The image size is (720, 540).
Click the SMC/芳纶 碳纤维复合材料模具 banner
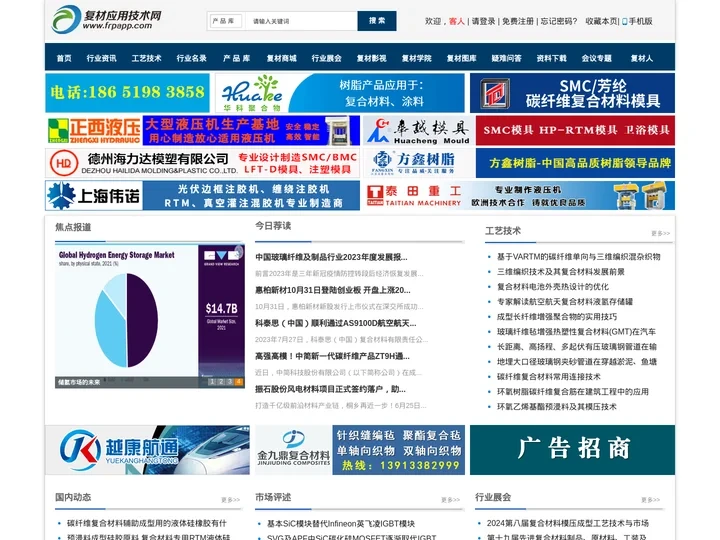(573, 93)
